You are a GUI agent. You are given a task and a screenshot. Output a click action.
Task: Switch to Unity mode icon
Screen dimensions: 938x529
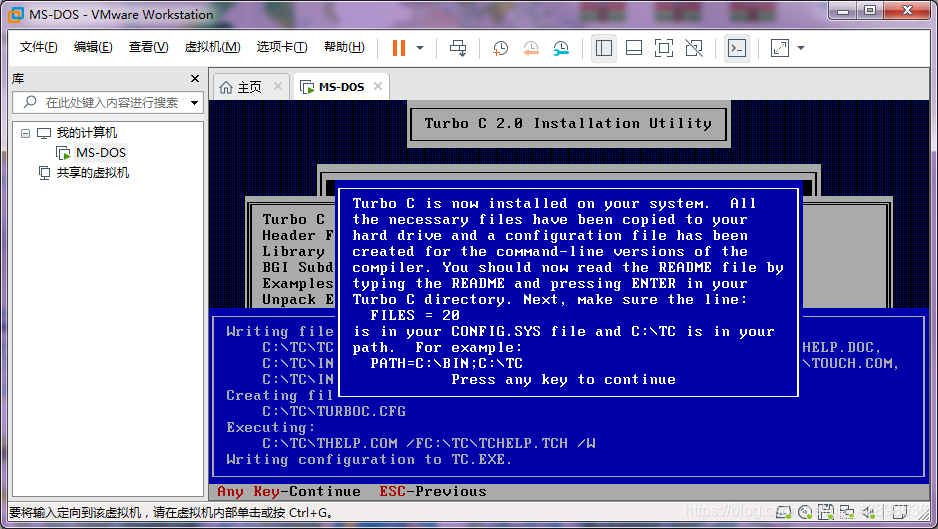click(x=694, y=48)
